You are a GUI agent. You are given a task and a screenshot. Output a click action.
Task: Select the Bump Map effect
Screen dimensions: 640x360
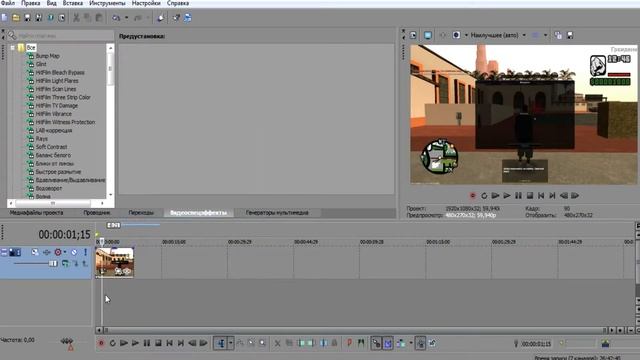pos(47,56)
